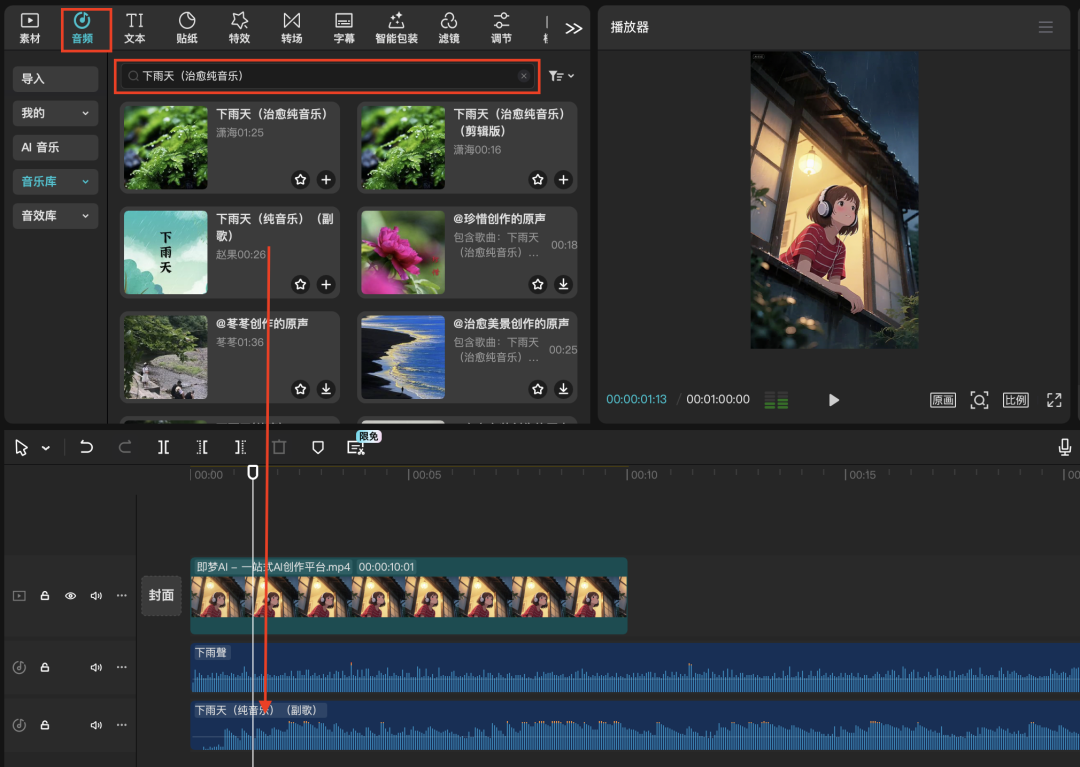The height and width of the screenshot is (767, 1080).
Task: Click the 封面 cover button
Action: [x=161, y=595]
